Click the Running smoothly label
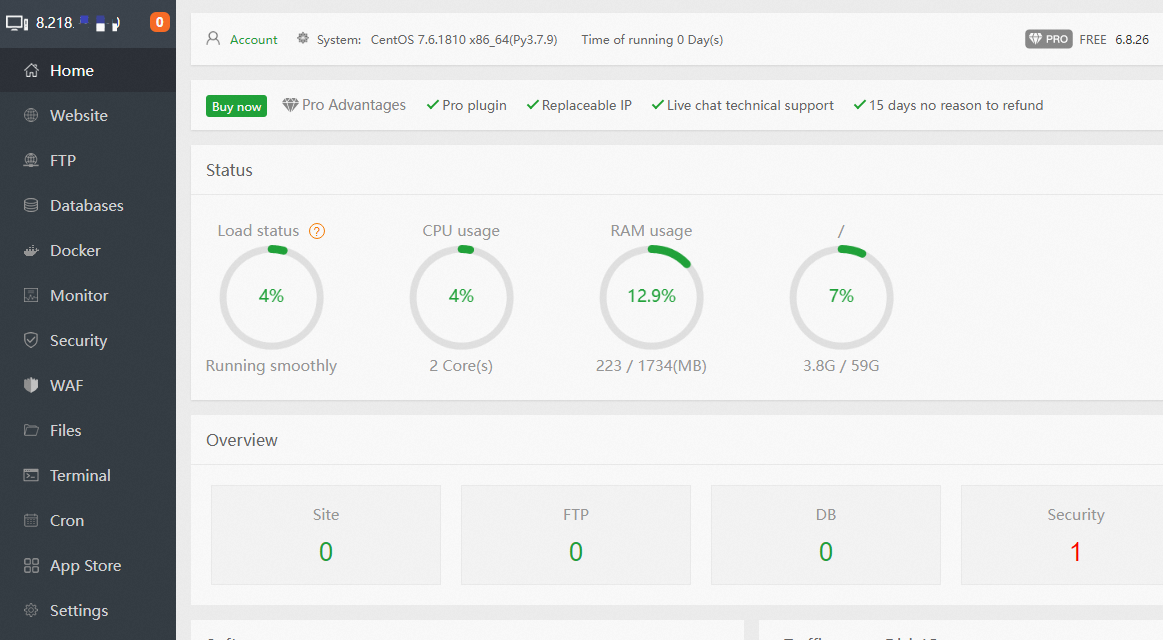Image resolution: width=1163 pixels, height=640 pixels. [x=271, y=366]
